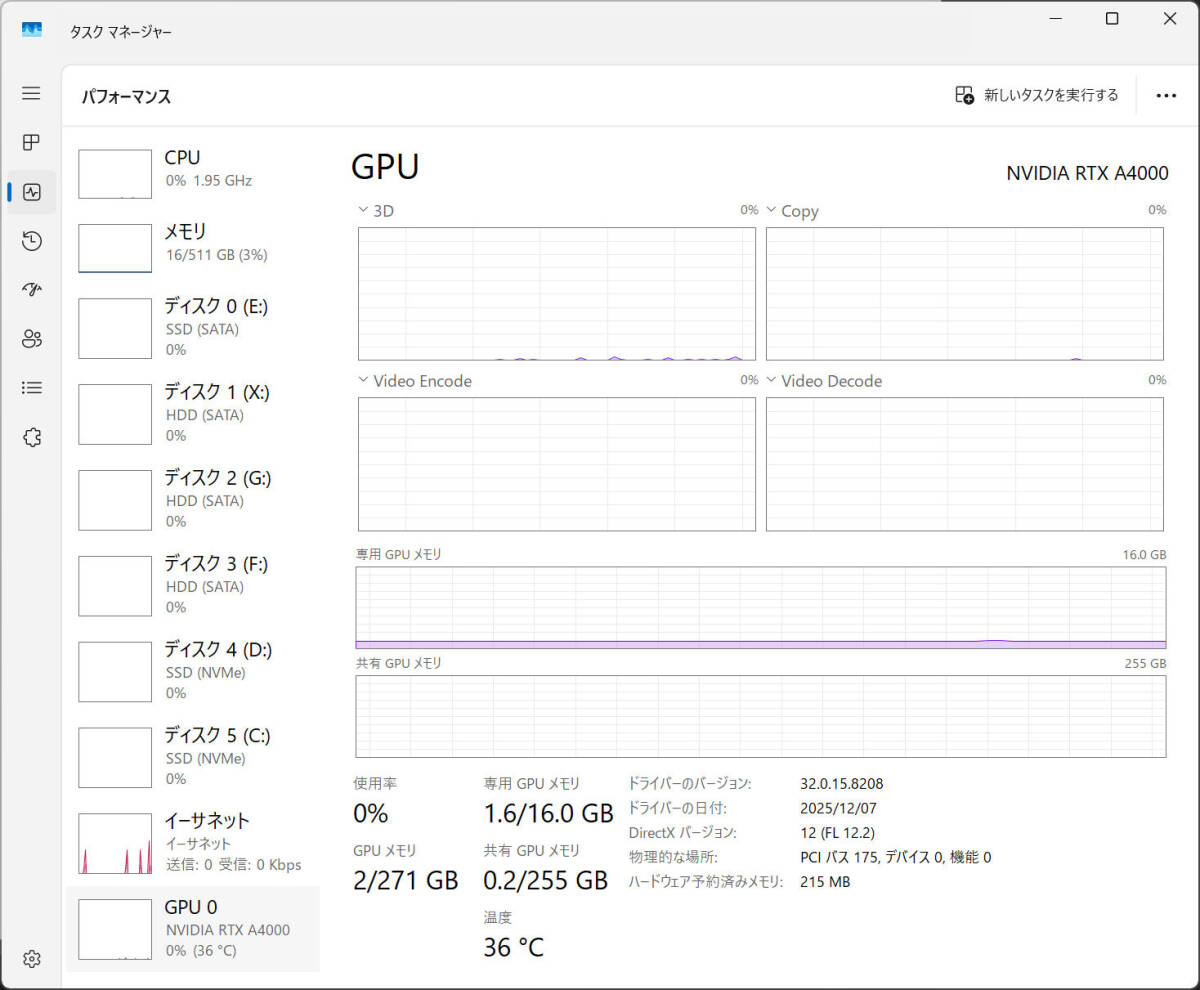Click the Task Manager app icon in title bar
This screenshot has height=990, width=1200.
point(32,30)
